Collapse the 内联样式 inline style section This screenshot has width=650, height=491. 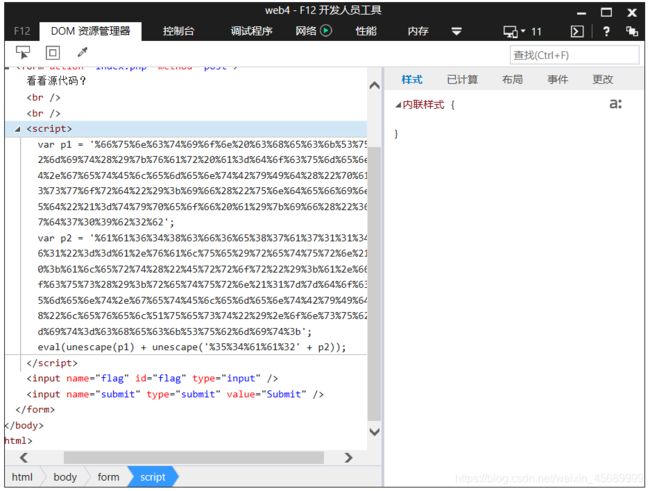tap(398, 105)
